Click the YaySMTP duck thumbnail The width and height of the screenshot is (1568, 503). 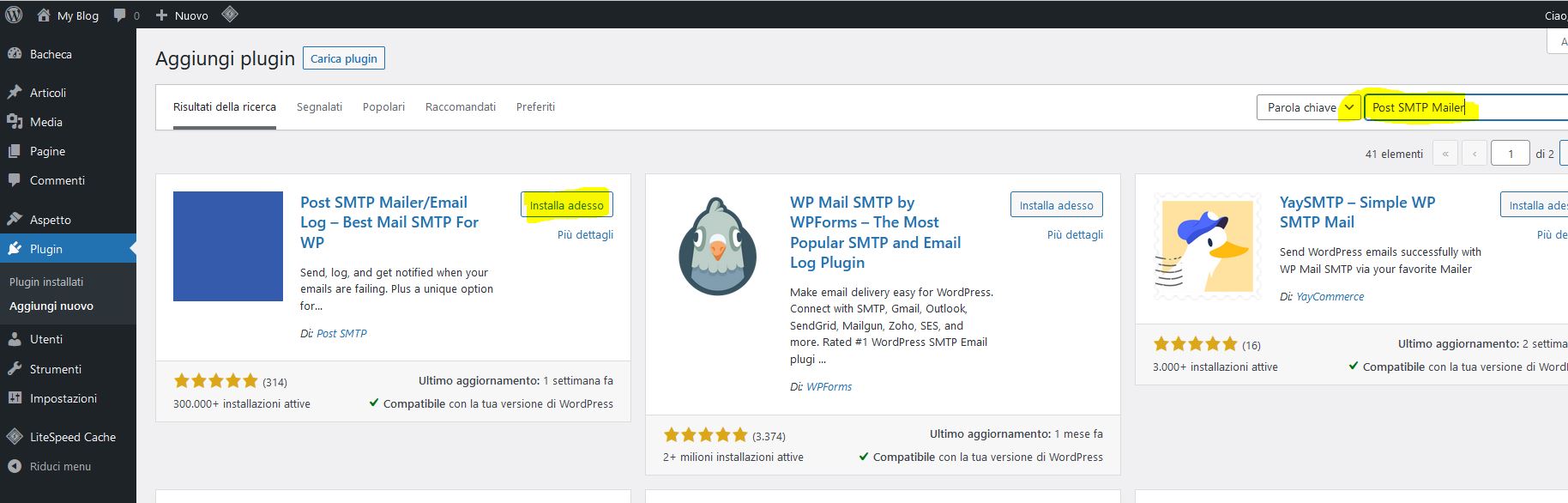(1208, 246)
